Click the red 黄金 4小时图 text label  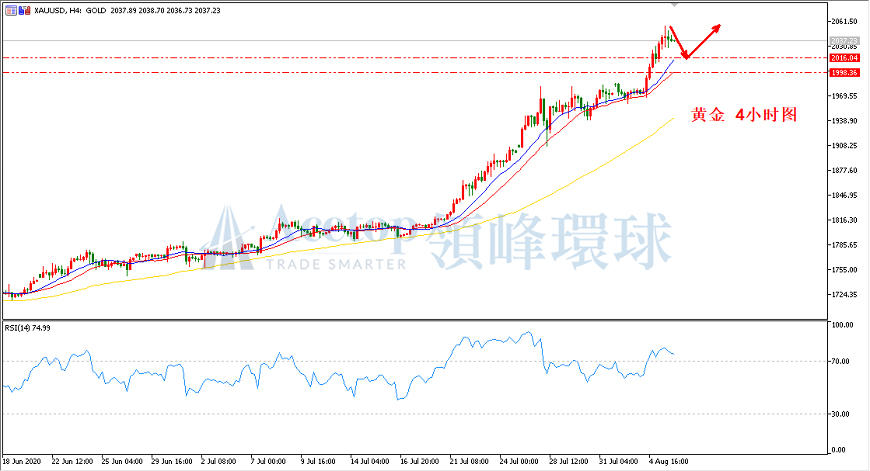click(743, 115)
